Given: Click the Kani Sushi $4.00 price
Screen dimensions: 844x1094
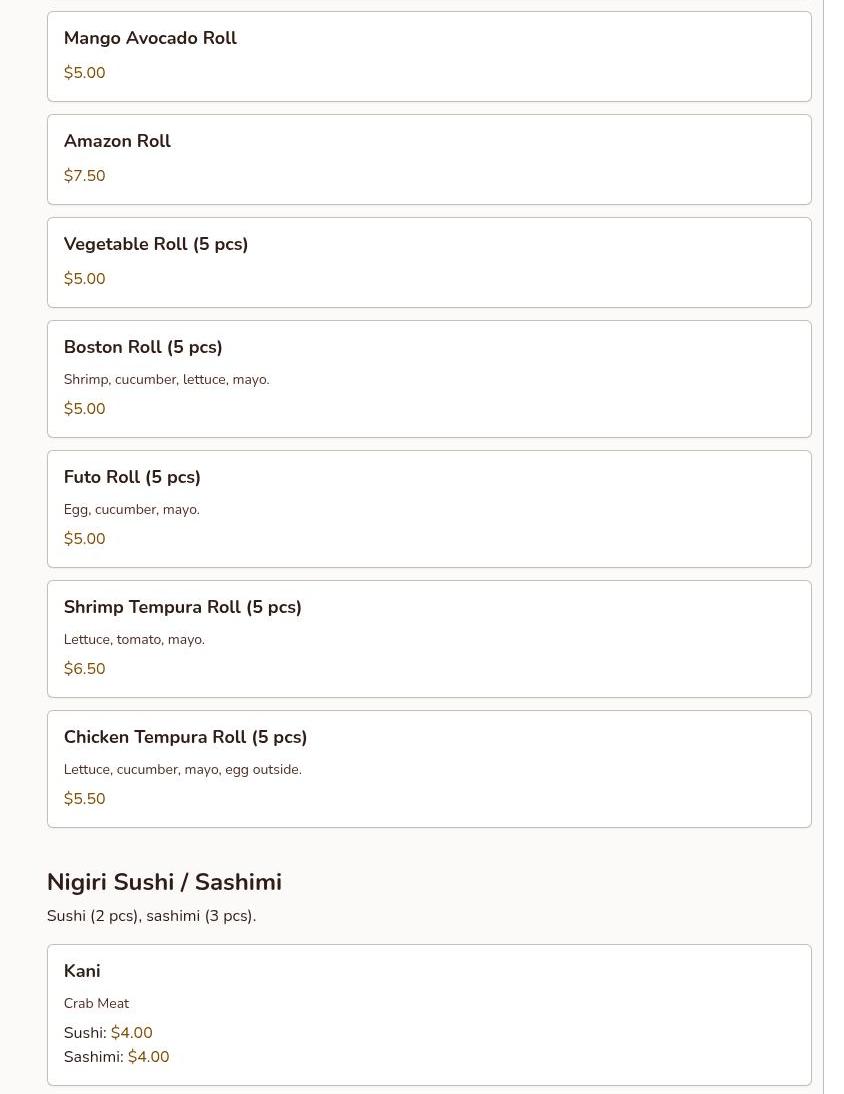Looking at the screenshot, I should [x=131, y=1033].
